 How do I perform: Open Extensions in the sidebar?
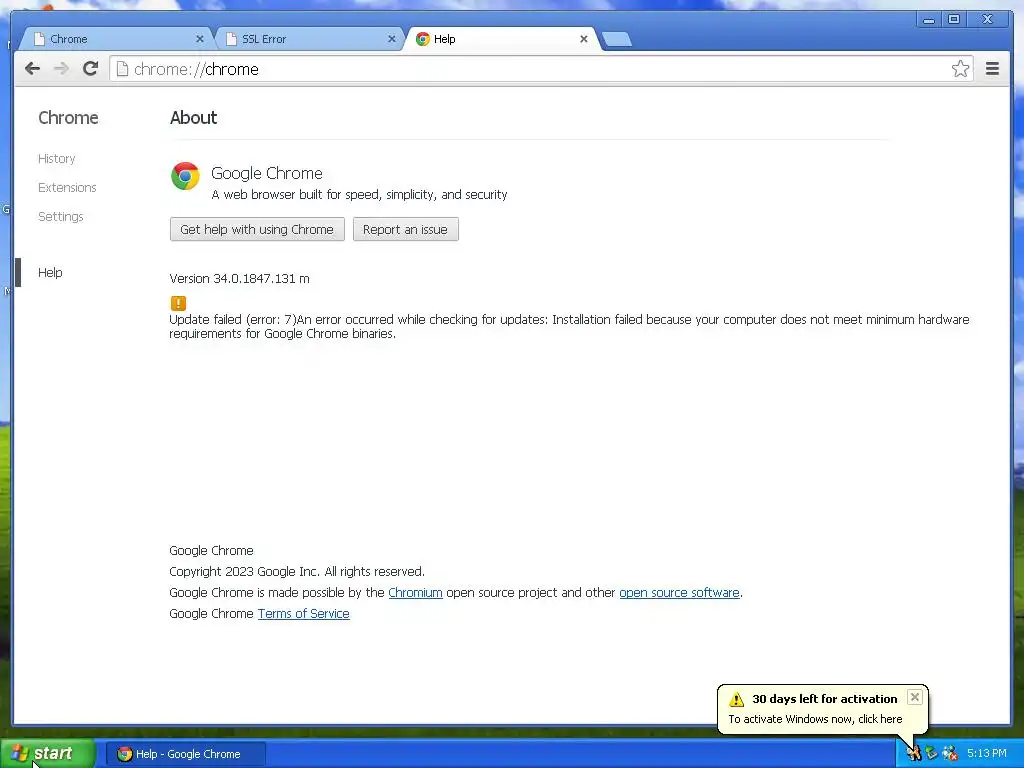(67, 187)
